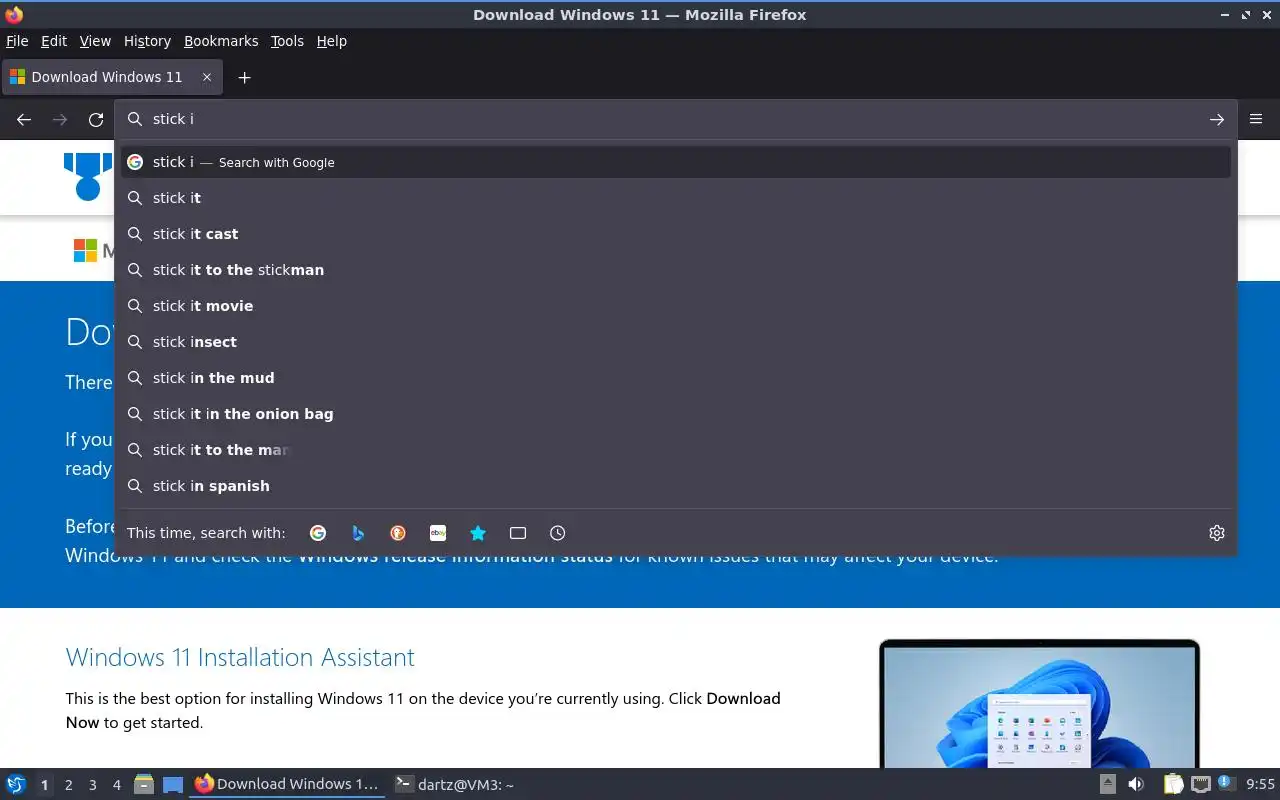Screen dimensions: 1280x800
Task: Select suggestion 'stick it to the stickman'
Action: coord(676,270)
